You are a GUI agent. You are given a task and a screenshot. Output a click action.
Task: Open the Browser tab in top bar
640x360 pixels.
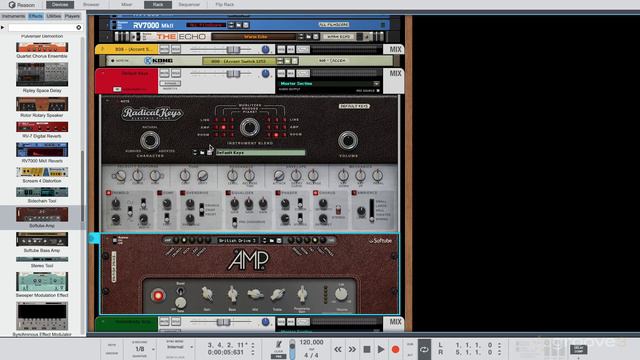coord(91,4)
